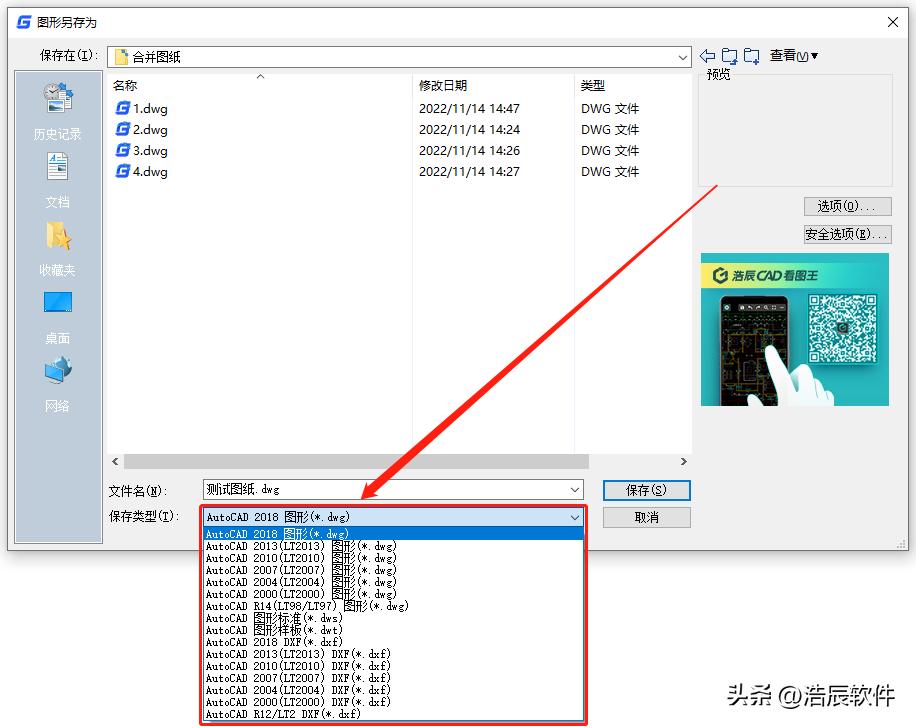Click the up-one-level folder icon
This screenshot has width=916, height=728.
[729, 56]
